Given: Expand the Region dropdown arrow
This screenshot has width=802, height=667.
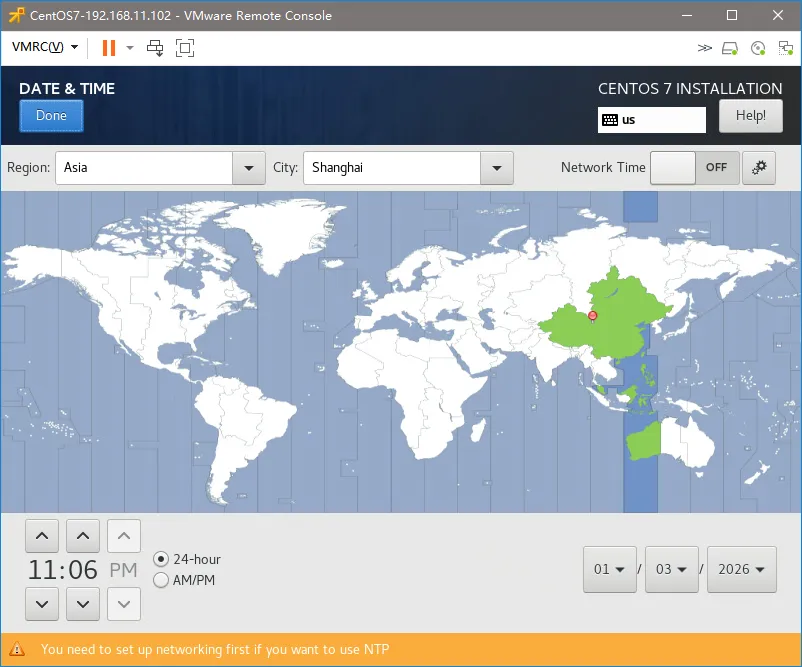Looking at the screenshot, I should click(x=249, y=168).
